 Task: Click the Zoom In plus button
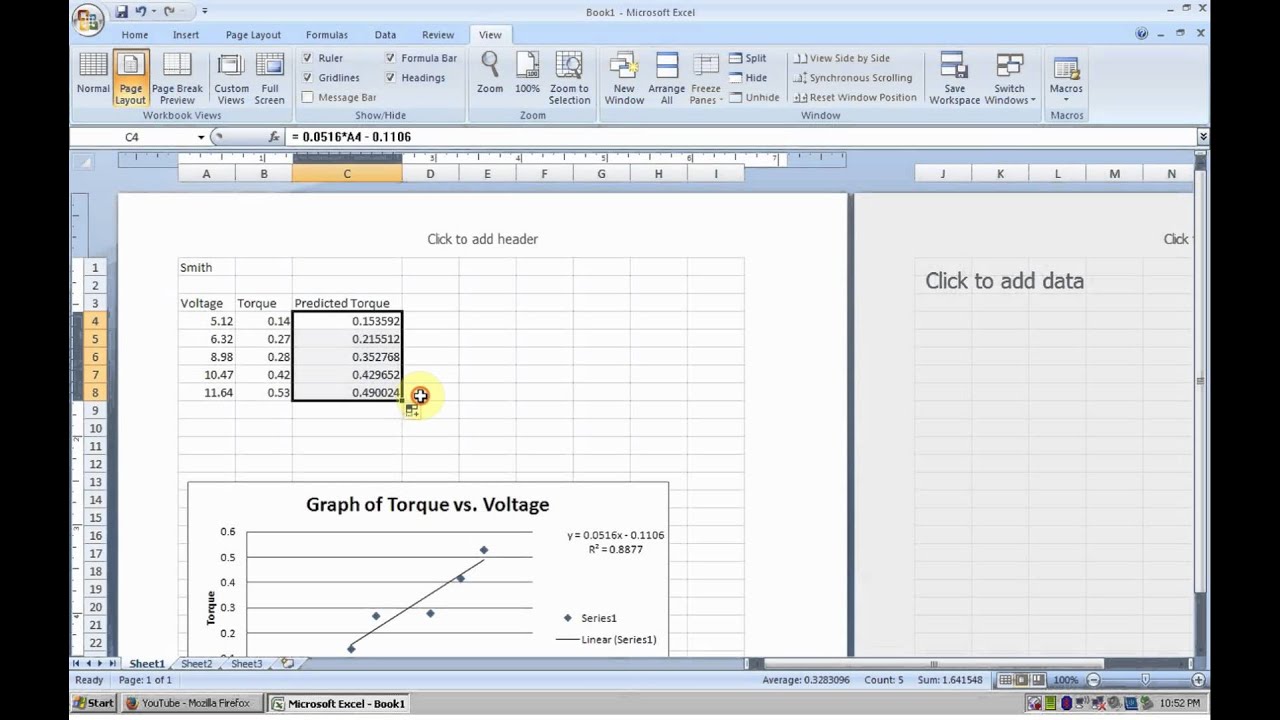[1198, 680]
